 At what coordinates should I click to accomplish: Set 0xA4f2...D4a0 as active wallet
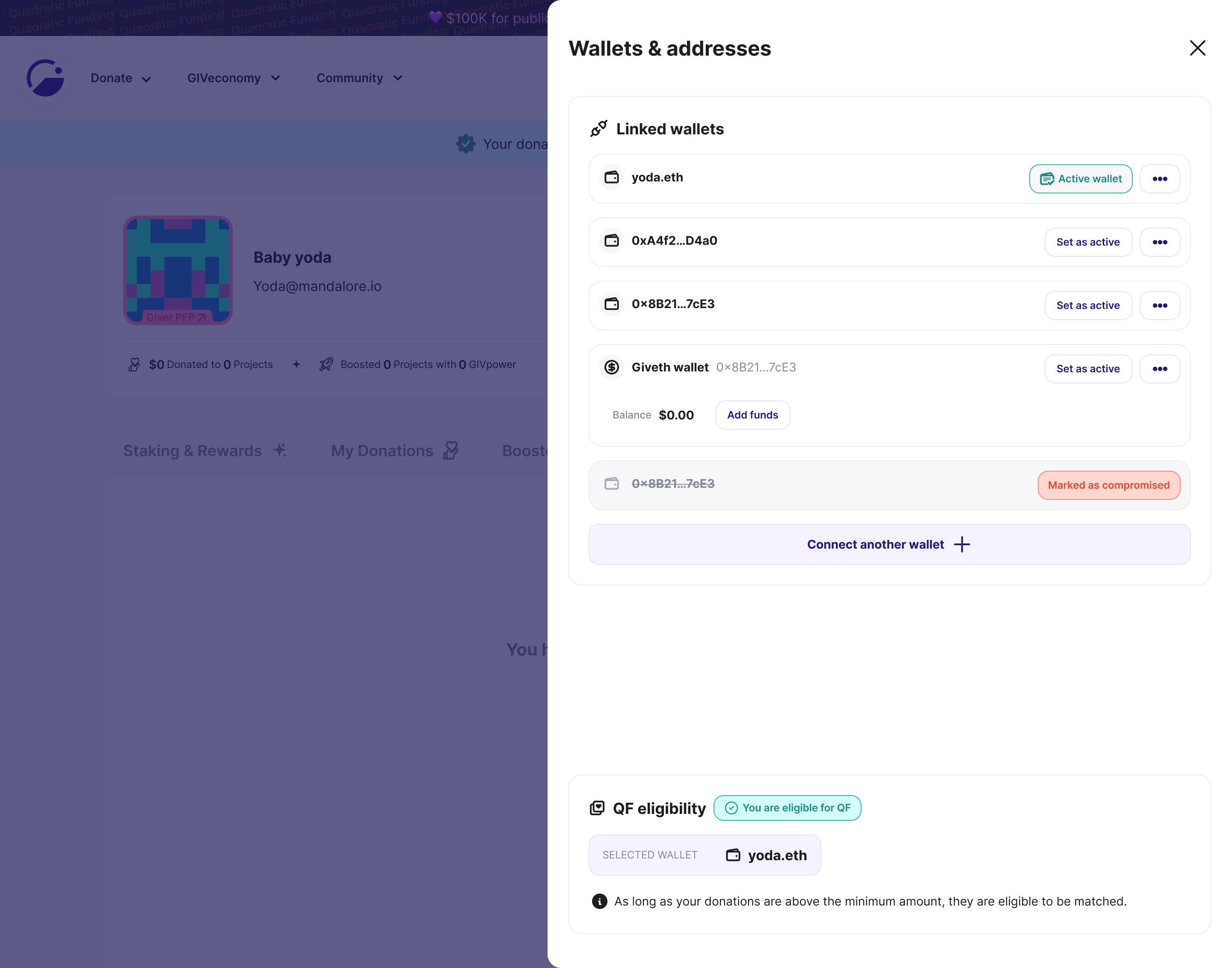(x=1087, y=242)
